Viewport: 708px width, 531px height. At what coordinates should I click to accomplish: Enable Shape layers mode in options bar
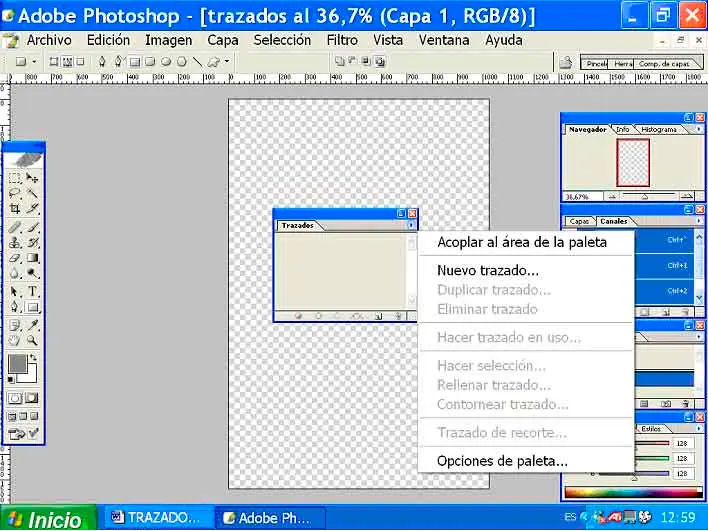[54, 62]
